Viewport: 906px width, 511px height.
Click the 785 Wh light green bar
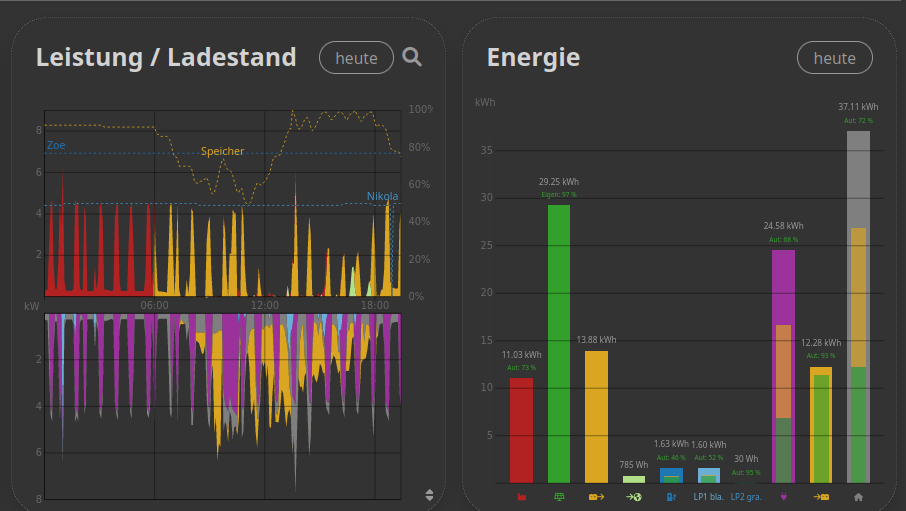[x=634, y=479]
